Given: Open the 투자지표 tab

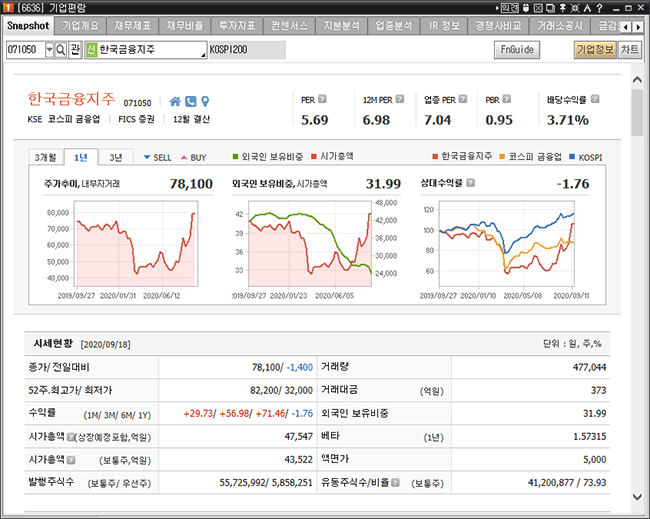Looking at the screenshot, I should [x=237, y=26].
